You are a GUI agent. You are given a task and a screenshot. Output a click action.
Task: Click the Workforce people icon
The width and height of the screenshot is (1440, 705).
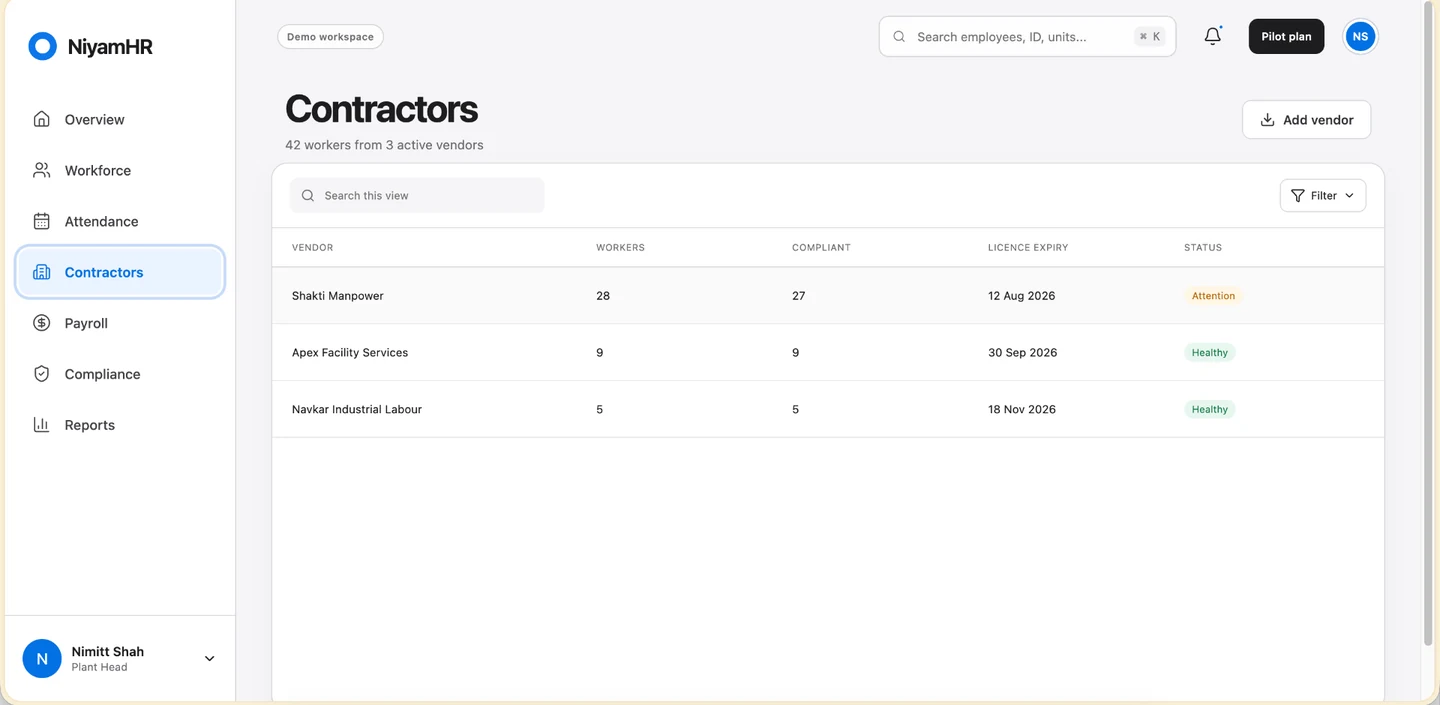click(x=41, y=170)
